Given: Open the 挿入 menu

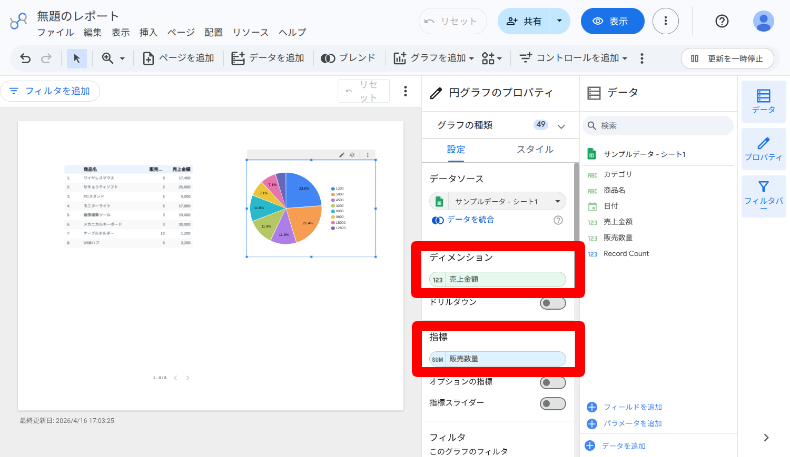Looking at the screenshot, I should pos(148,33).
